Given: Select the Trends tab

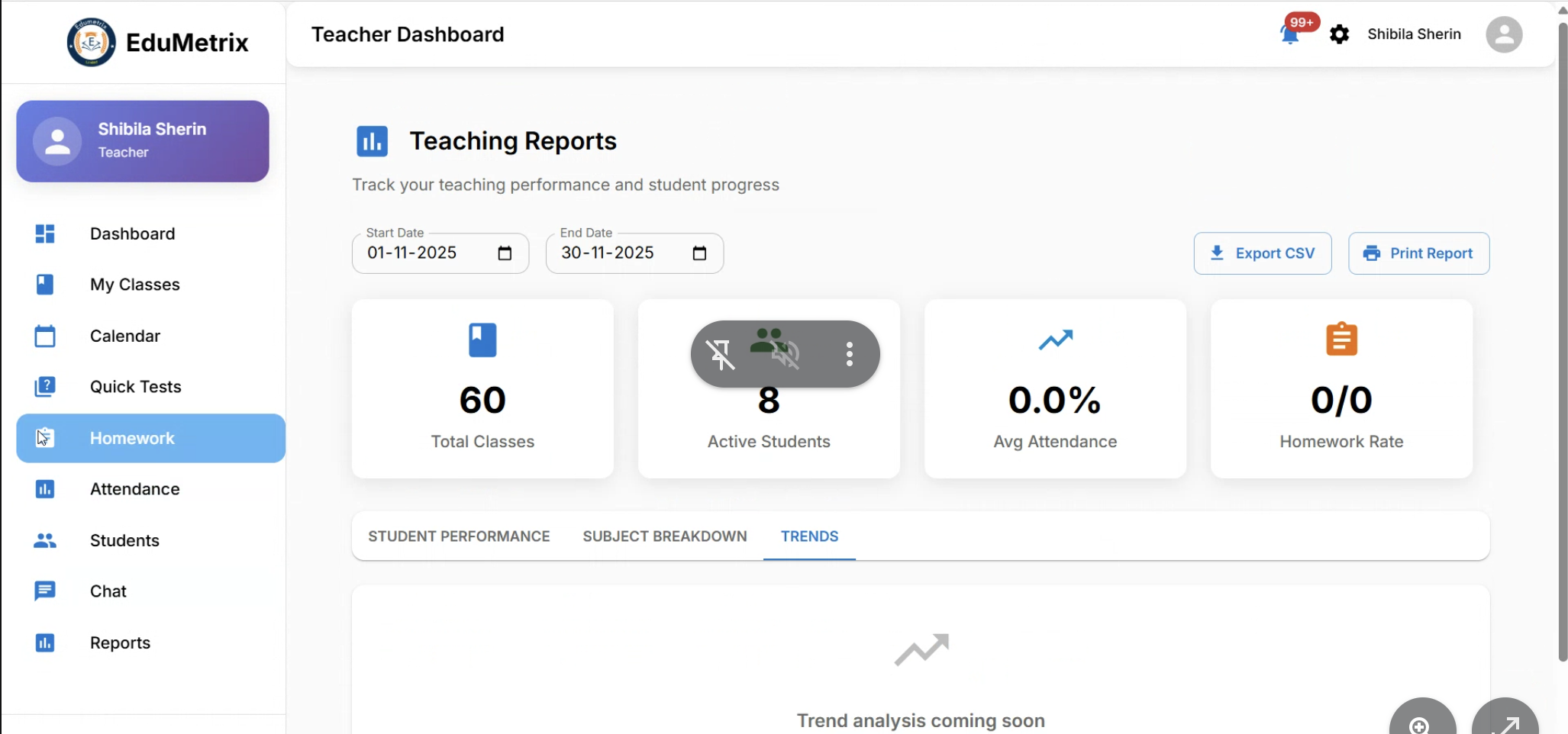Looking at the screenshot, I should pos(809,536).
